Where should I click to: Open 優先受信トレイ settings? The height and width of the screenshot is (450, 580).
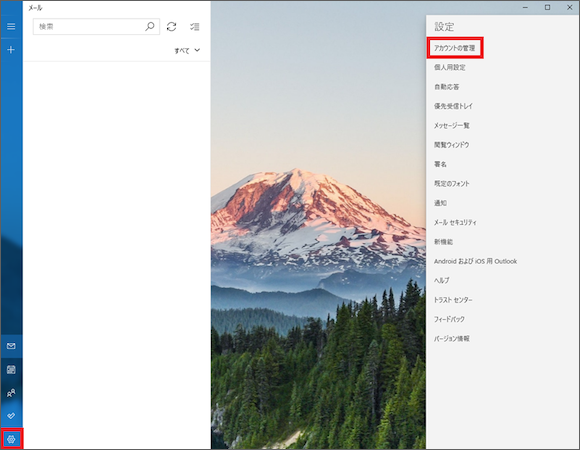453,106
